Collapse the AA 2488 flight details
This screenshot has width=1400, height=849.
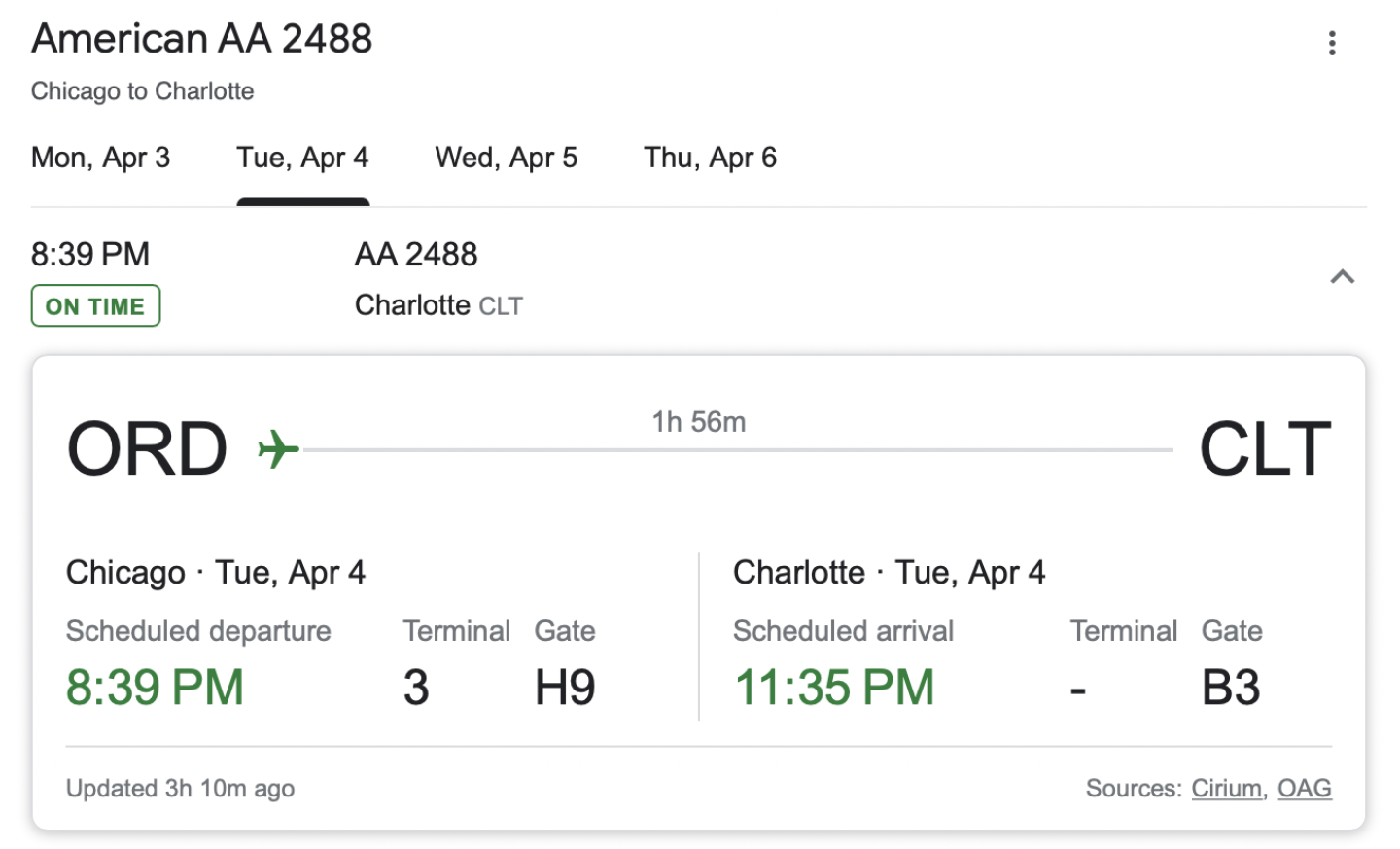(x=1342, y=277)
